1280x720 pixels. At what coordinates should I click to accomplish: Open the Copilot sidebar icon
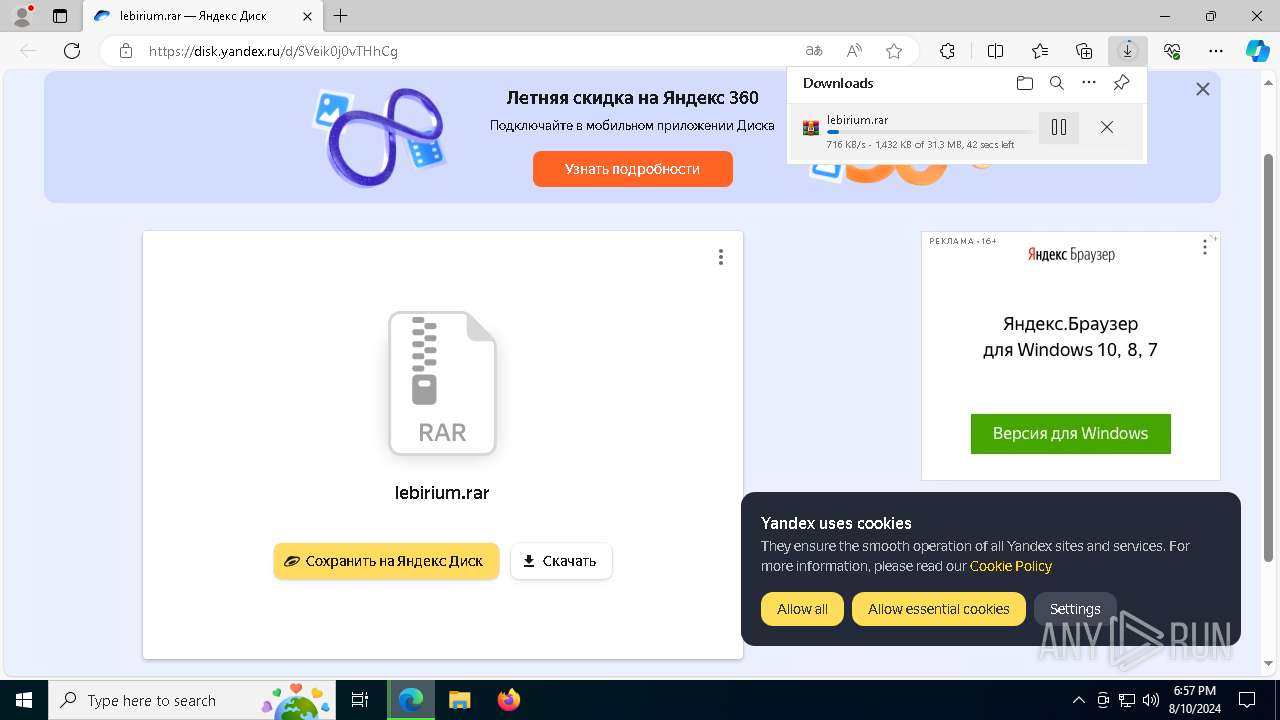[1257, 51]
